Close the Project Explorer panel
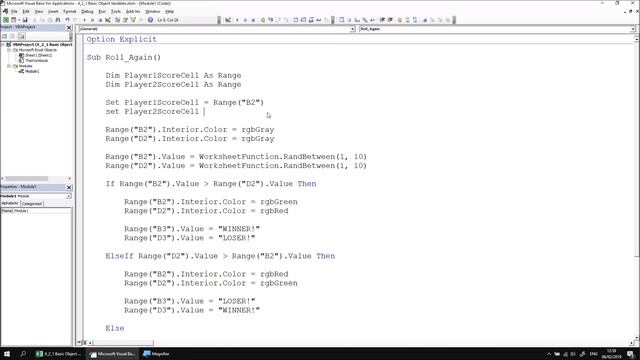This screenshot has height=360, width=640. pyautogui.click(x=69, y=27)
